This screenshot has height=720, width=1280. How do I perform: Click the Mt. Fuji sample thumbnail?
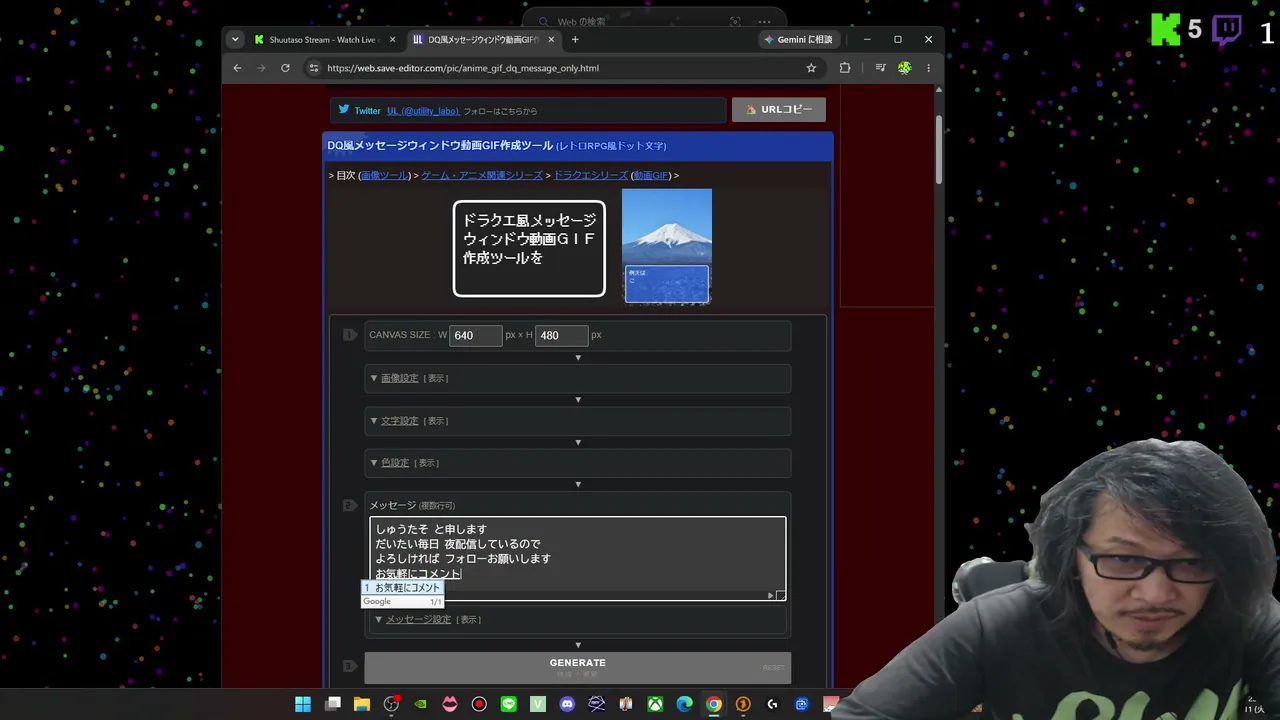(x=667, y=246)
